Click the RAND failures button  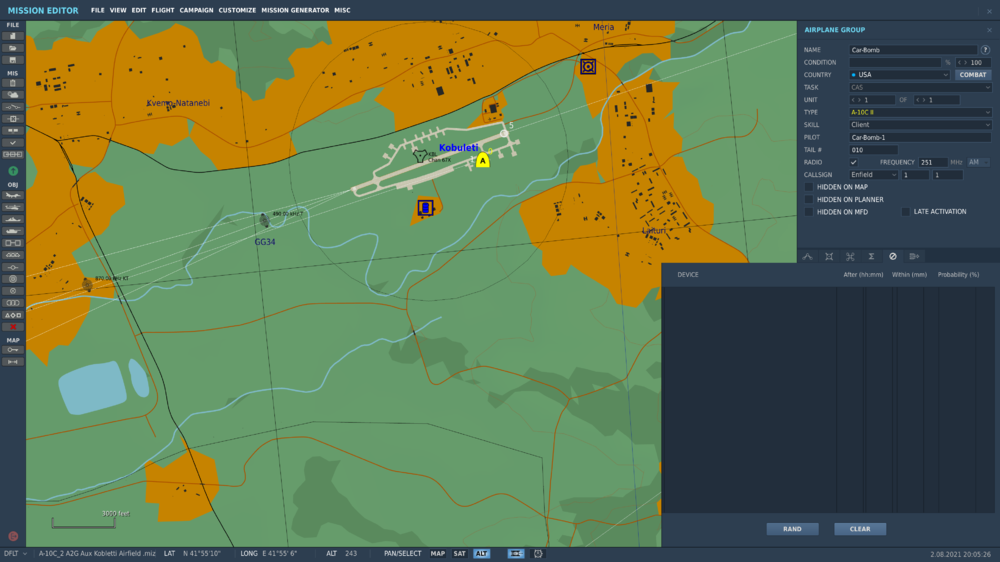click(x=792, y=529)
